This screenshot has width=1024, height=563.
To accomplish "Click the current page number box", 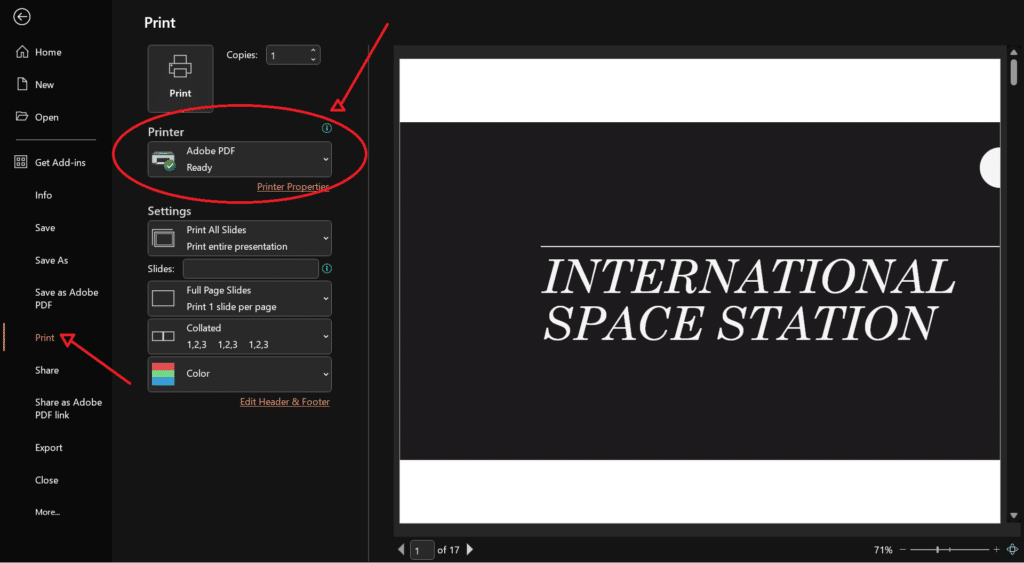I will (422, 550).
